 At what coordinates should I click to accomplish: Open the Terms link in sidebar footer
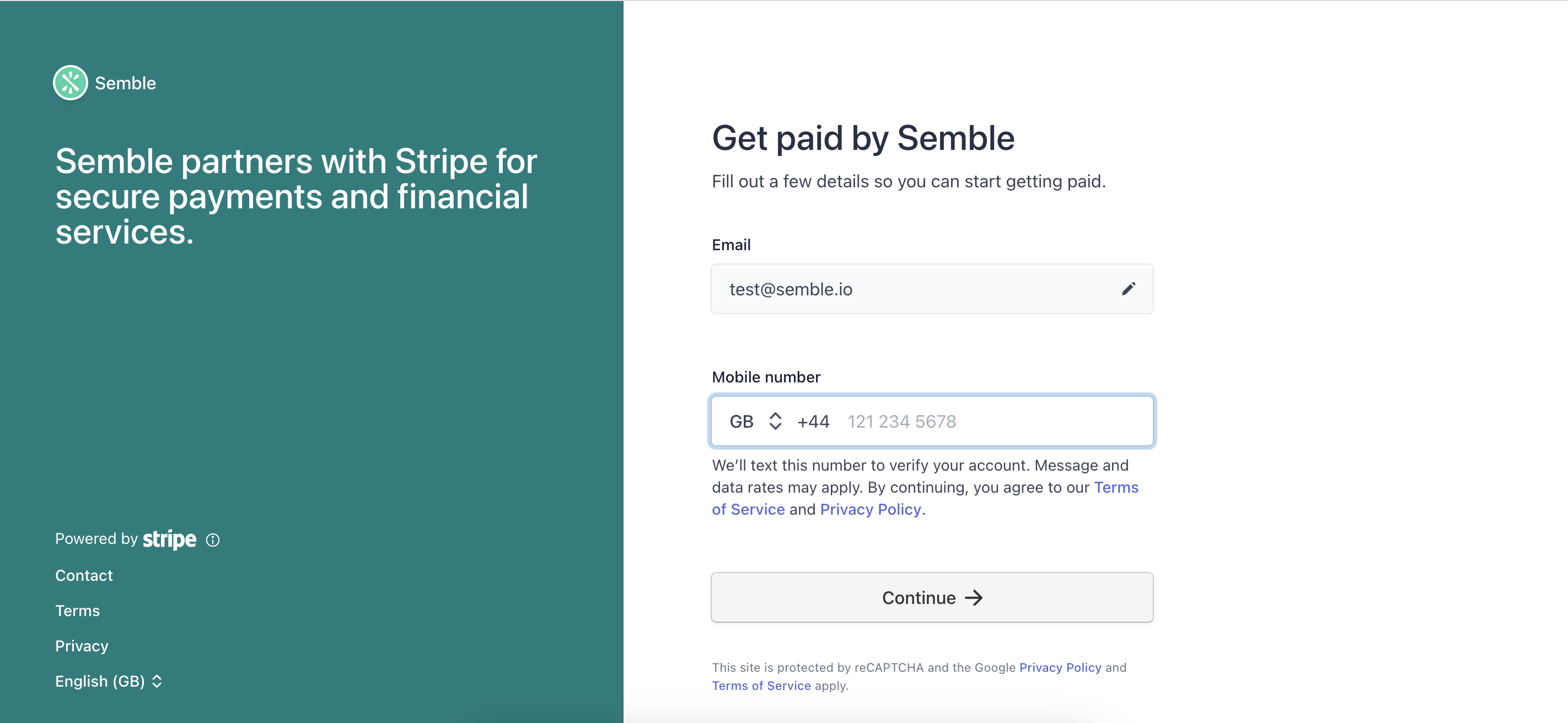point(77,611)
